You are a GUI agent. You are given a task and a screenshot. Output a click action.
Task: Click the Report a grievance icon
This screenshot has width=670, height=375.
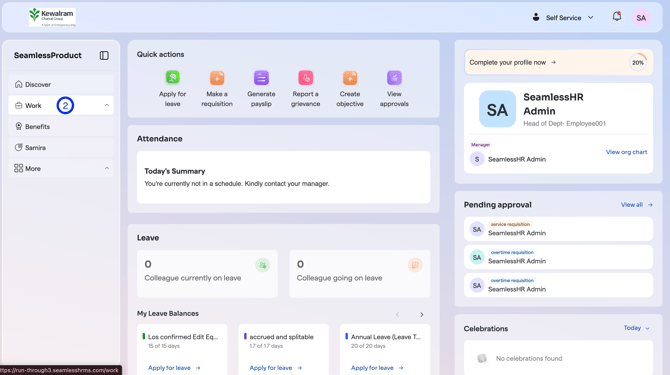306,78
